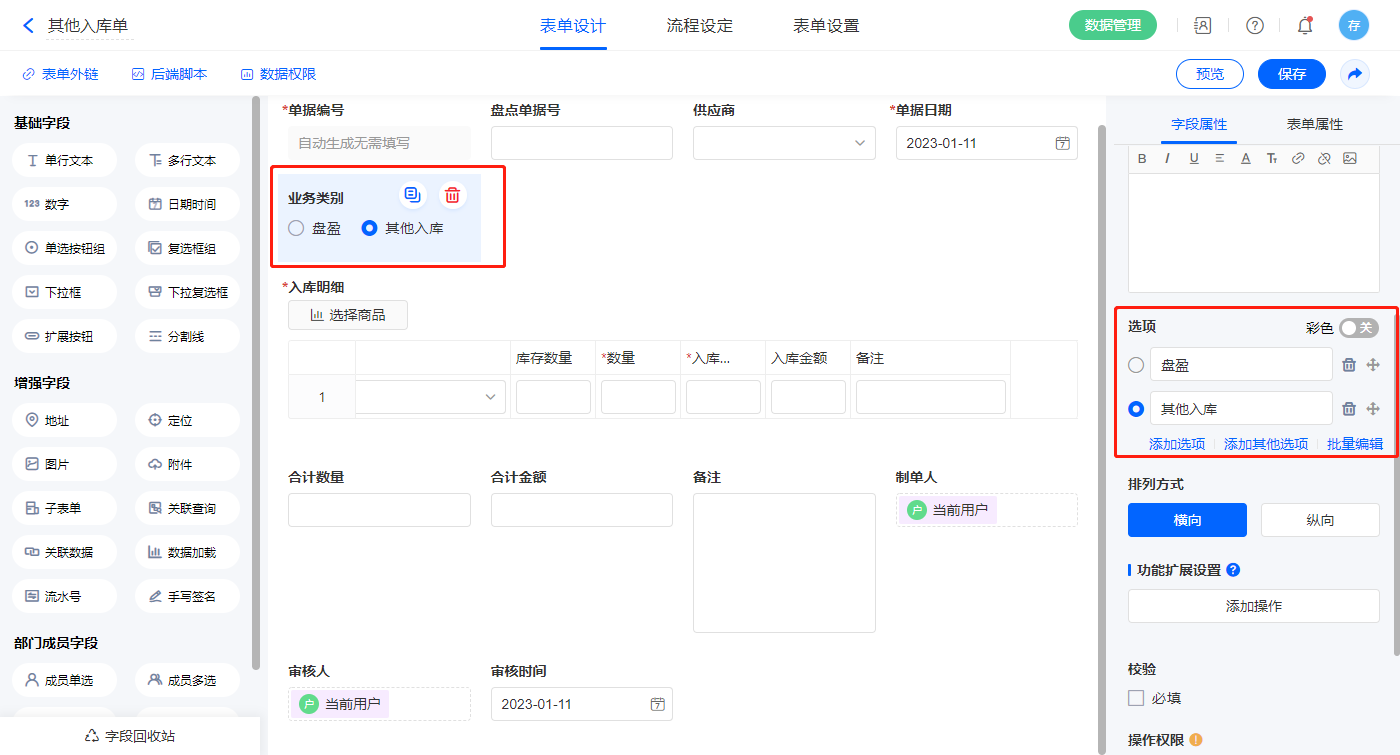Check the 必填 checkbox
The width and height of the screenshot is (1400, 755).
pyautogui.click(x=1136, y=698)
